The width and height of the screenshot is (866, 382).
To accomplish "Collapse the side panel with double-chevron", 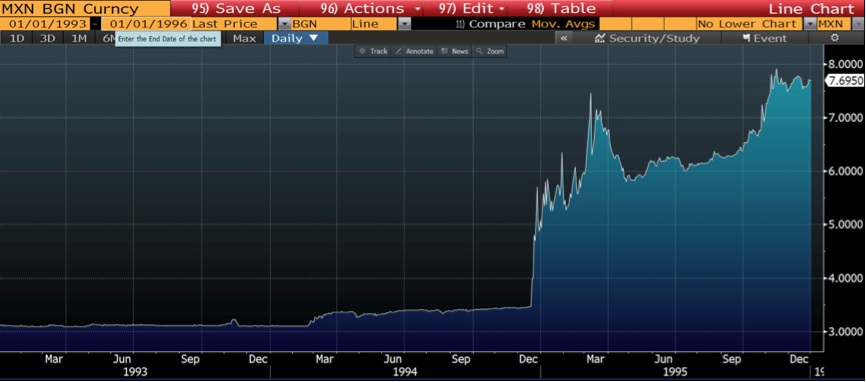I will [563, 38].
